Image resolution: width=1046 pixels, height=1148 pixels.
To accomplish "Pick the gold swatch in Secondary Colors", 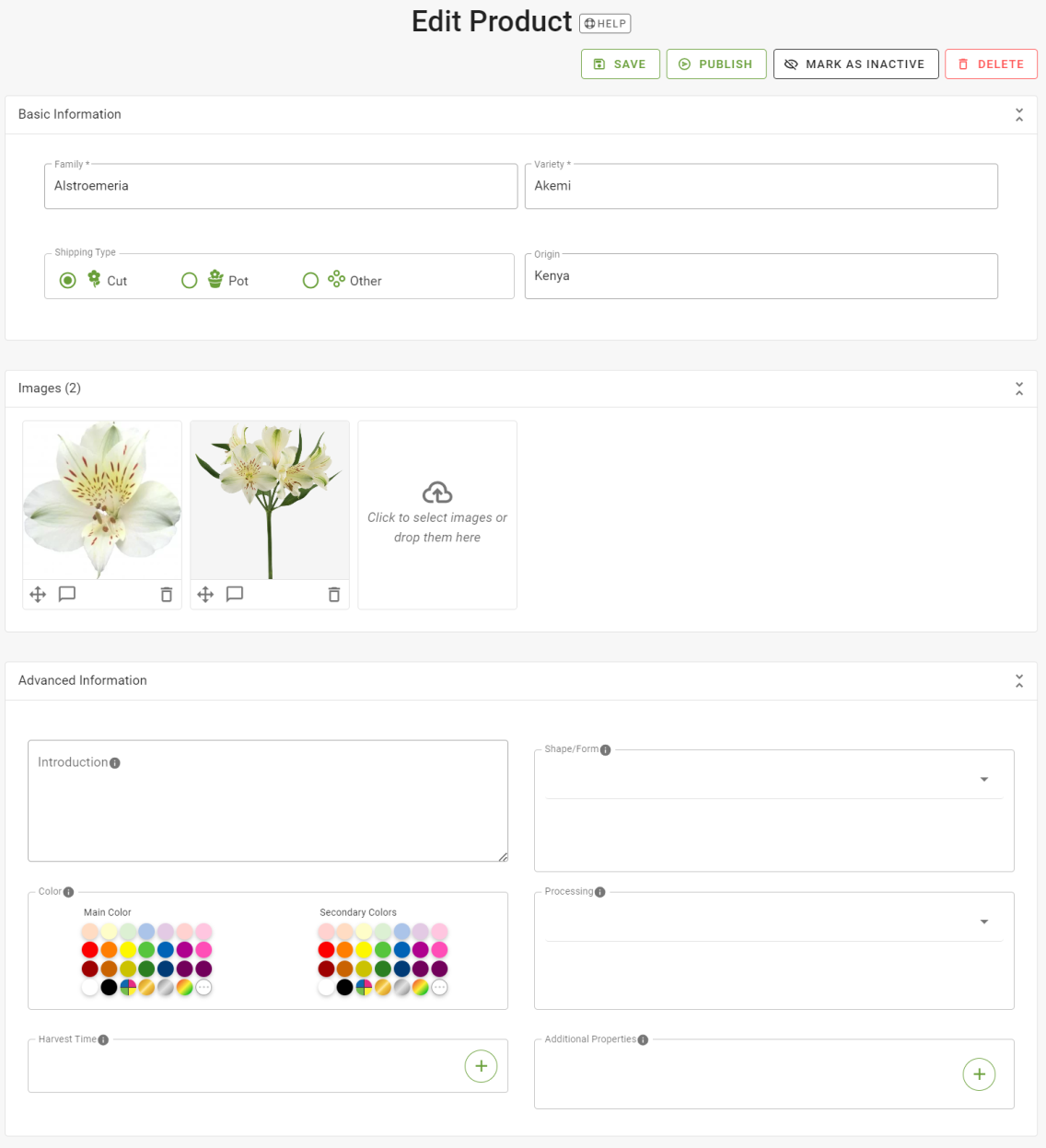I will [x=383, y=988].
